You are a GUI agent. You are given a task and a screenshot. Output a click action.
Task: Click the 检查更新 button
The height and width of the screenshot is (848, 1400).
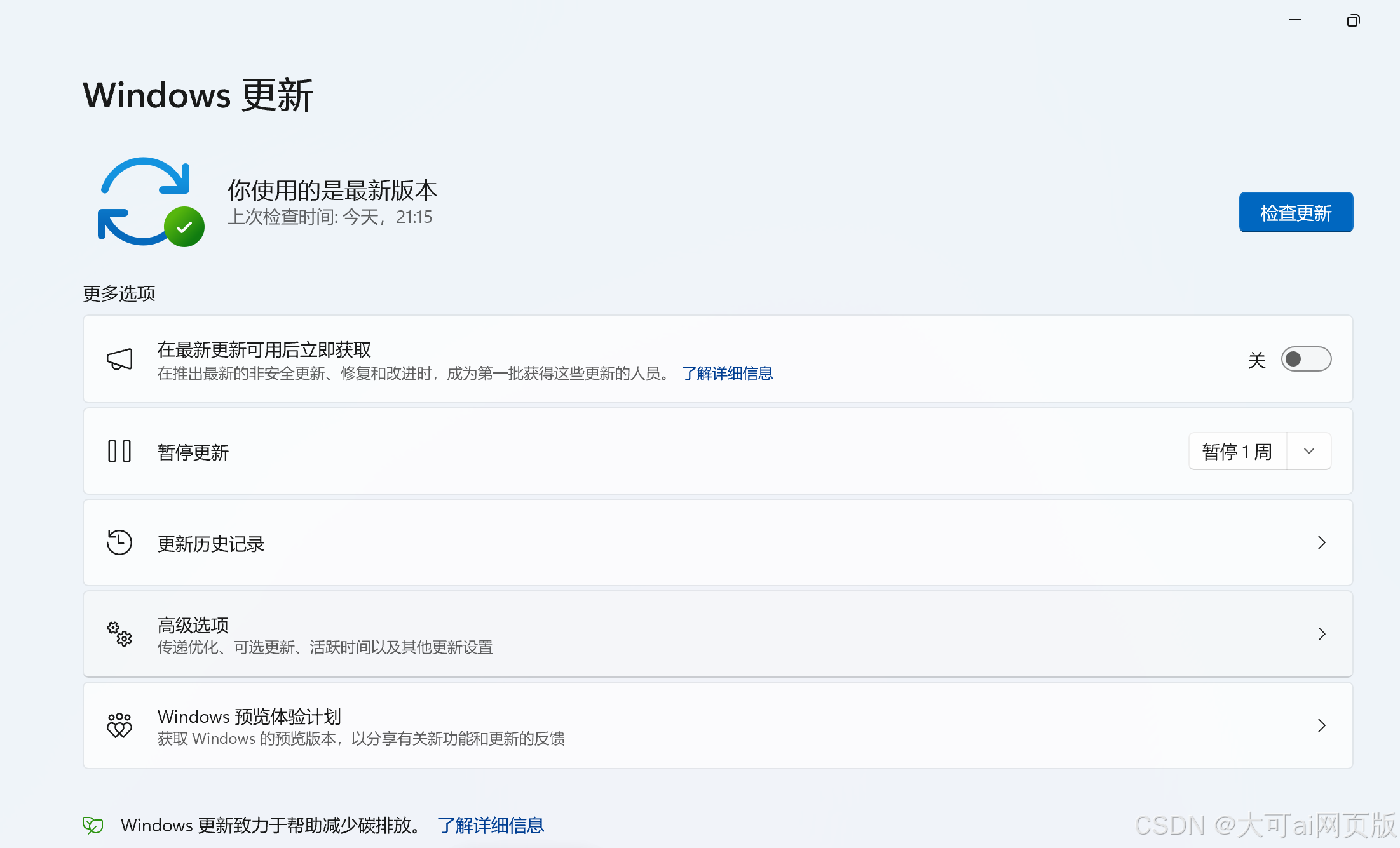(x=1296, y=212)
